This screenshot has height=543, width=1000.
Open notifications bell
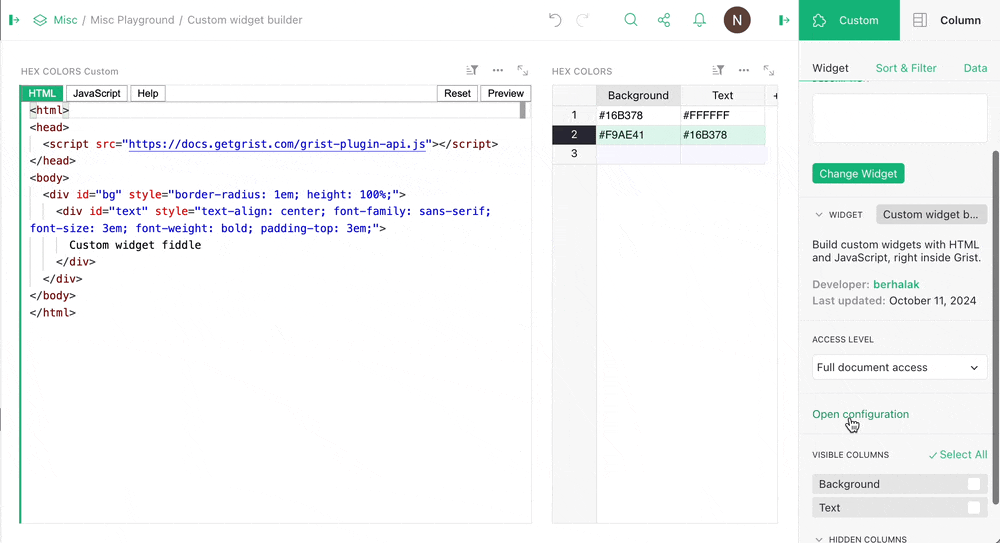[700, 20]
